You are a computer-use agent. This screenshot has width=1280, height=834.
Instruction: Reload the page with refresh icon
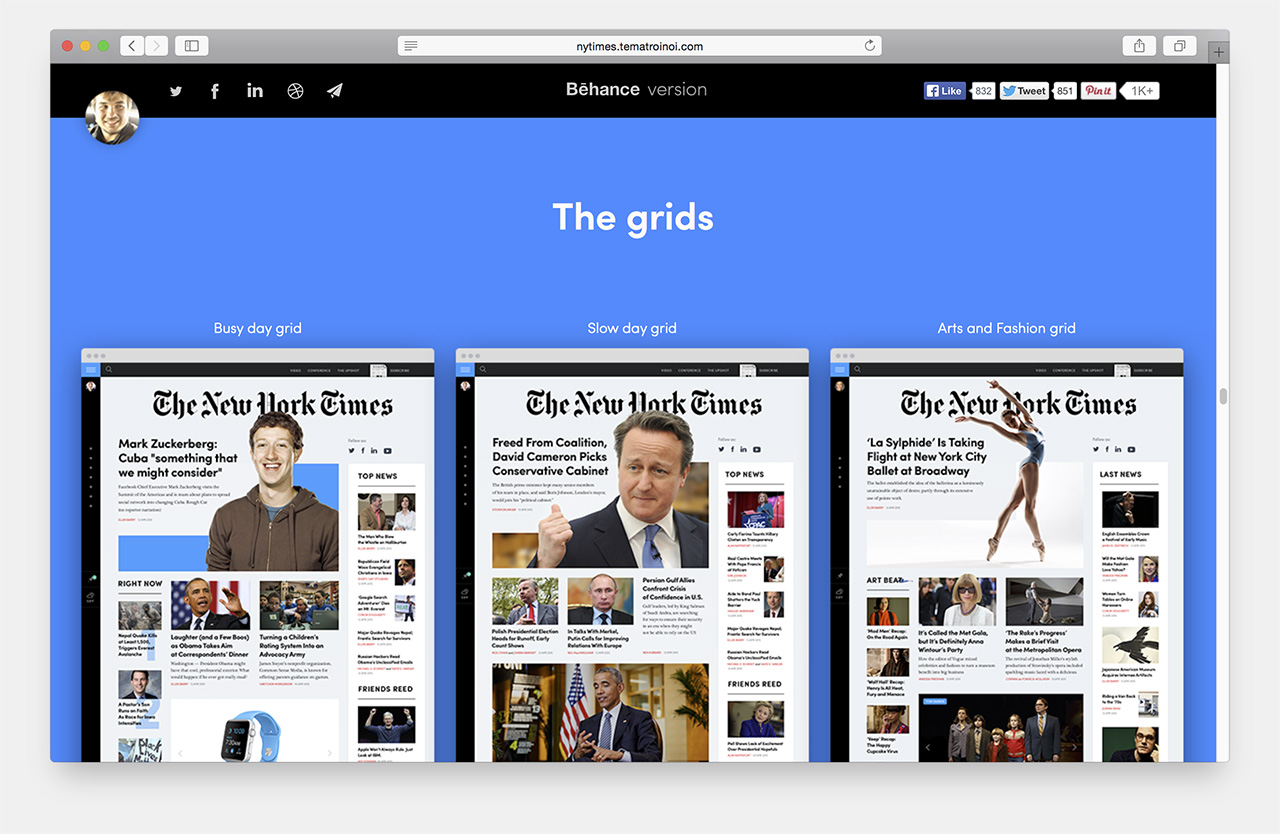click(870, 46)
